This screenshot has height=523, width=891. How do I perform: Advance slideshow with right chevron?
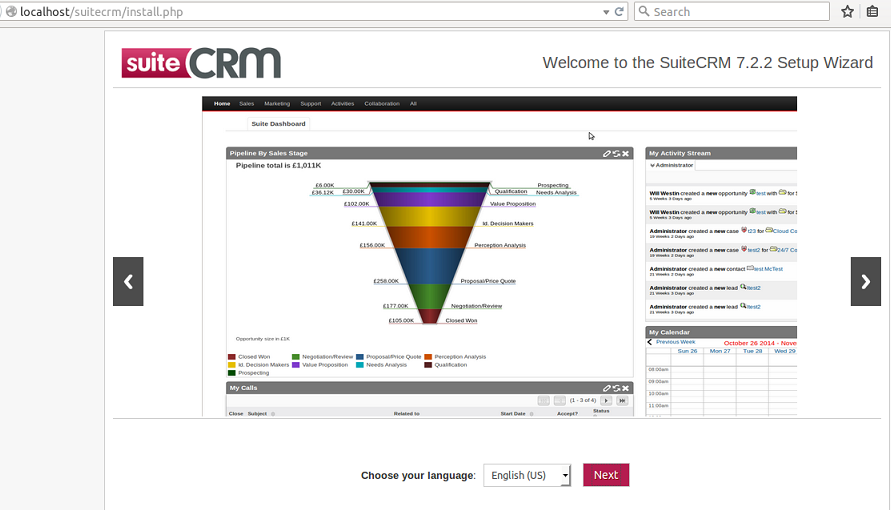coord(865,281)
